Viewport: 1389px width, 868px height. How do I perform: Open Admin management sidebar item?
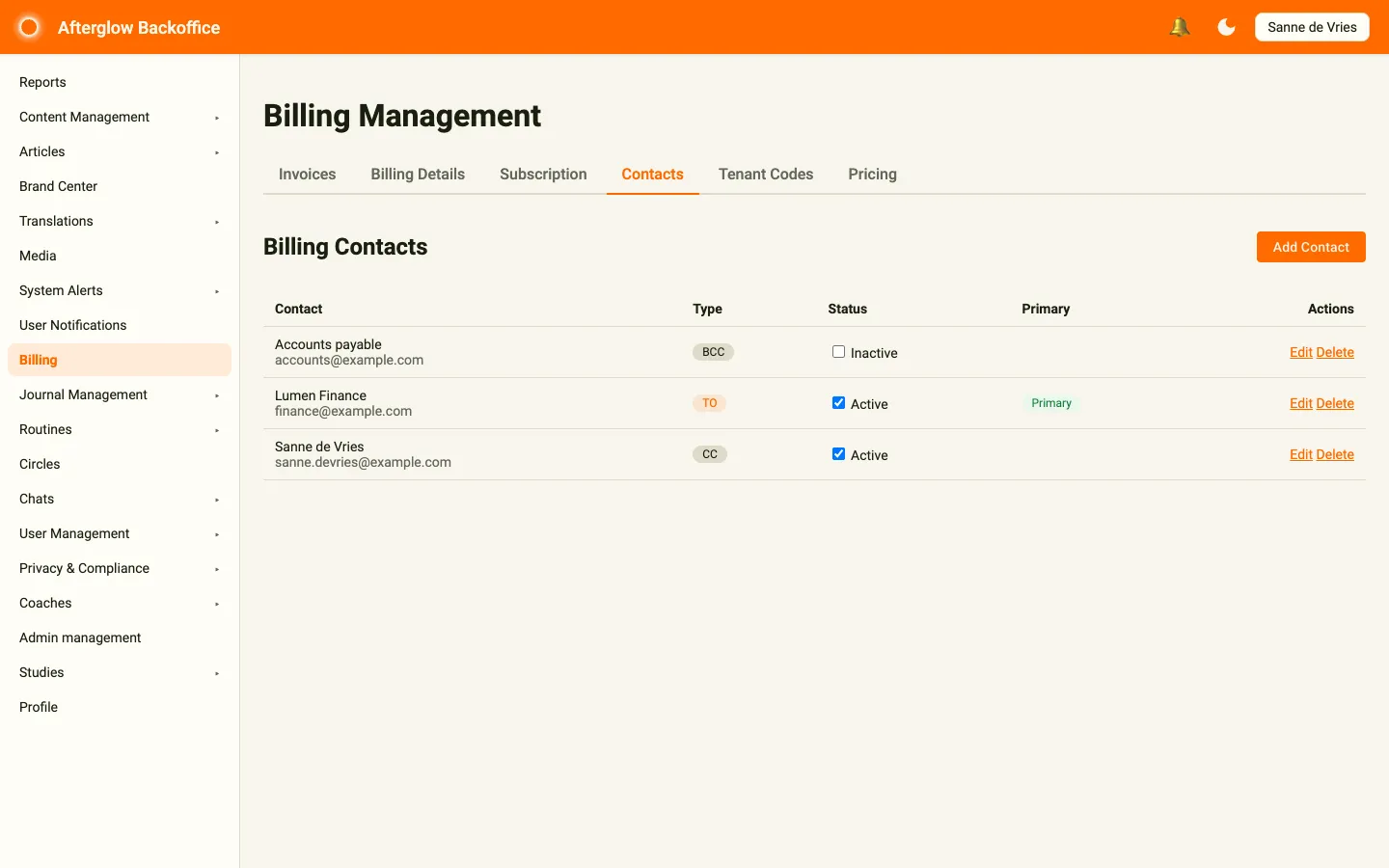coord(120,637)
